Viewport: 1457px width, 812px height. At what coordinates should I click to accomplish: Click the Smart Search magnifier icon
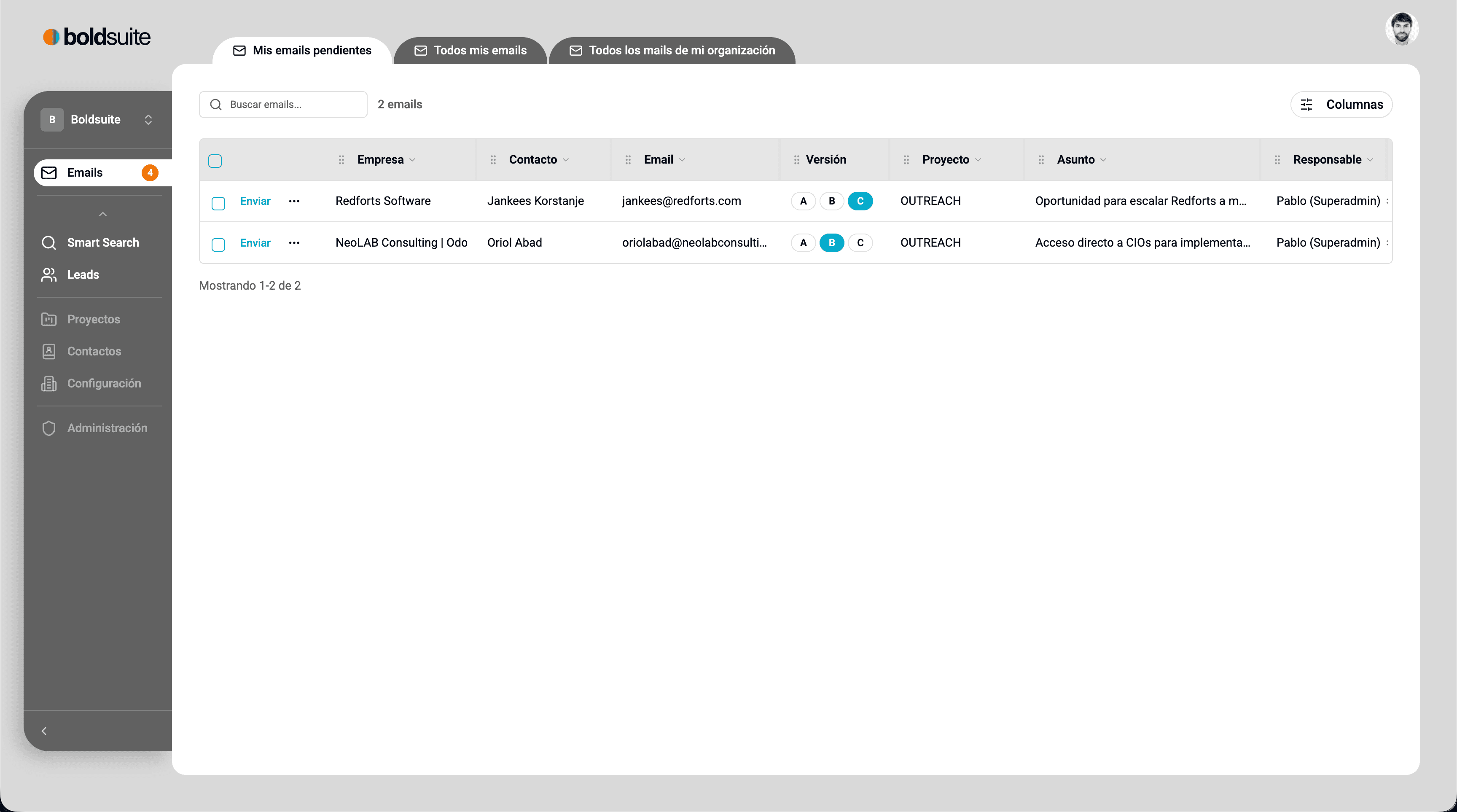[x=49, y=242]
